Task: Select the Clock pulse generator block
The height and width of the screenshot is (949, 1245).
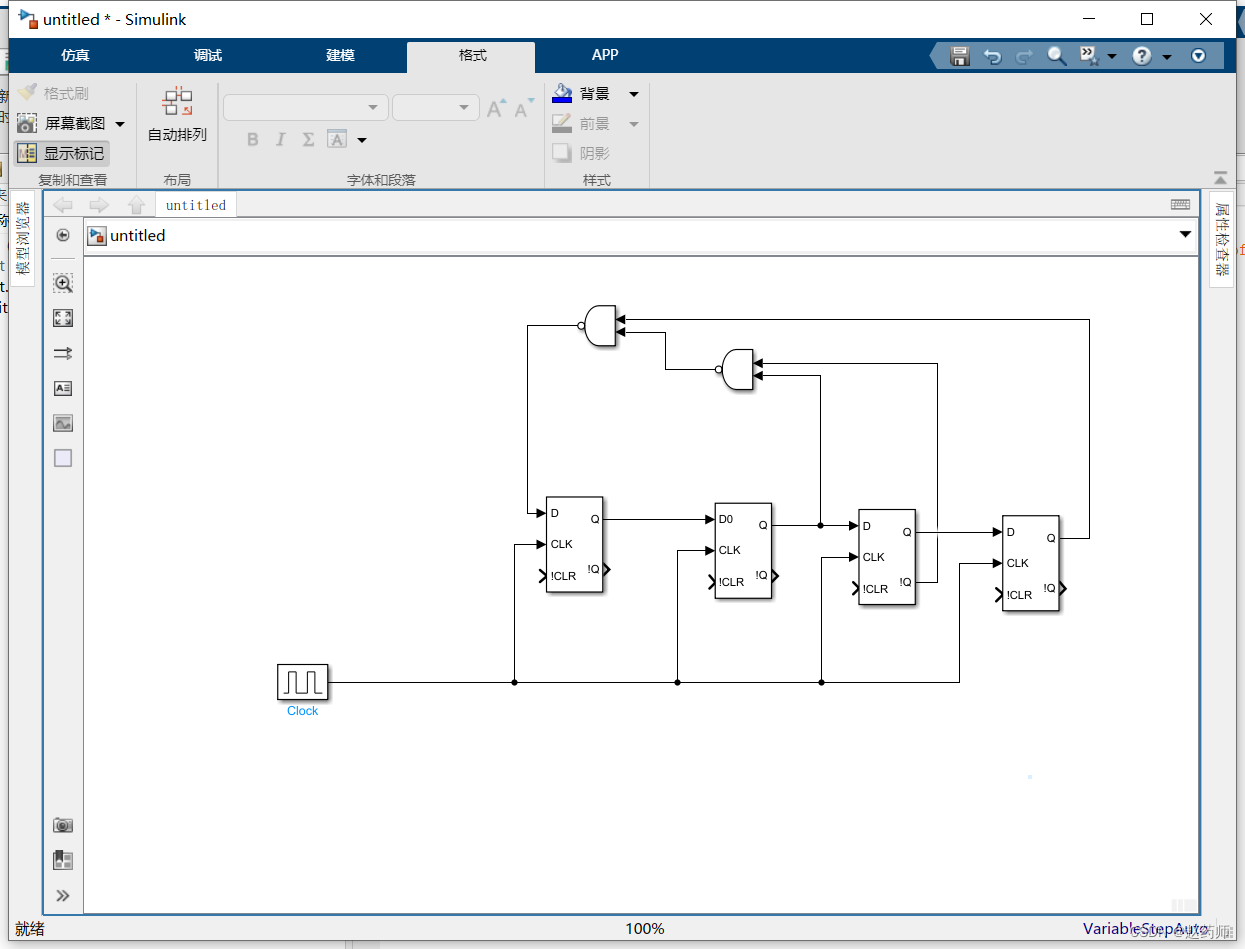Action: tap(302, 682)
